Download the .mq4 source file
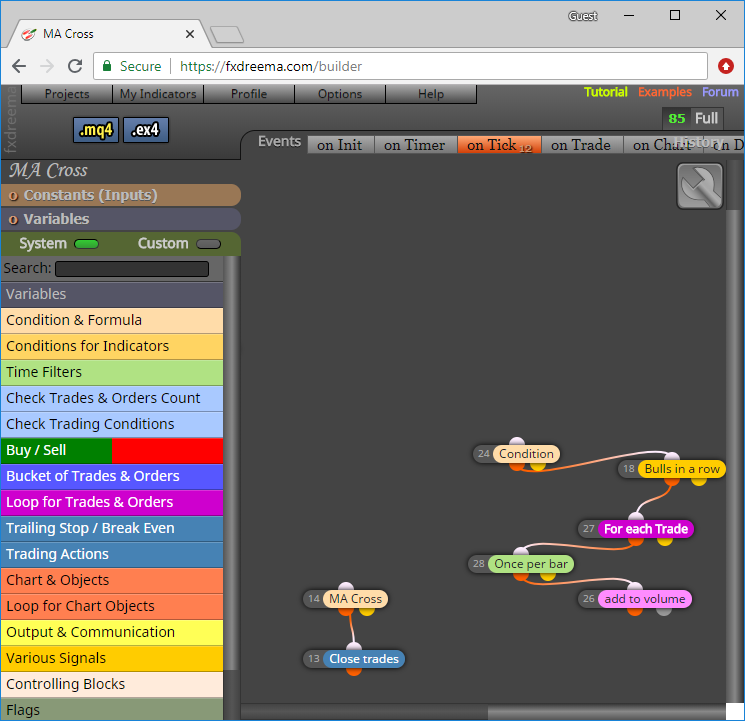The width and height of the screenshot is (745, 721). 96,130
